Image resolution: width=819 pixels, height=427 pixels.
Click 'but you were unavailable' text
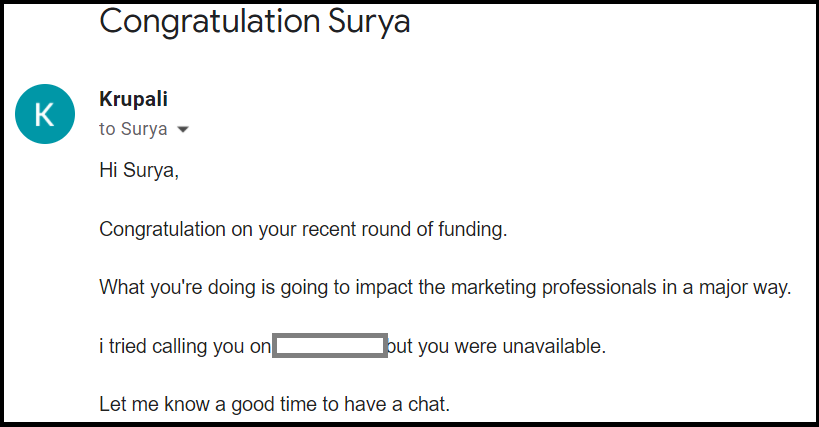point(495,346)
